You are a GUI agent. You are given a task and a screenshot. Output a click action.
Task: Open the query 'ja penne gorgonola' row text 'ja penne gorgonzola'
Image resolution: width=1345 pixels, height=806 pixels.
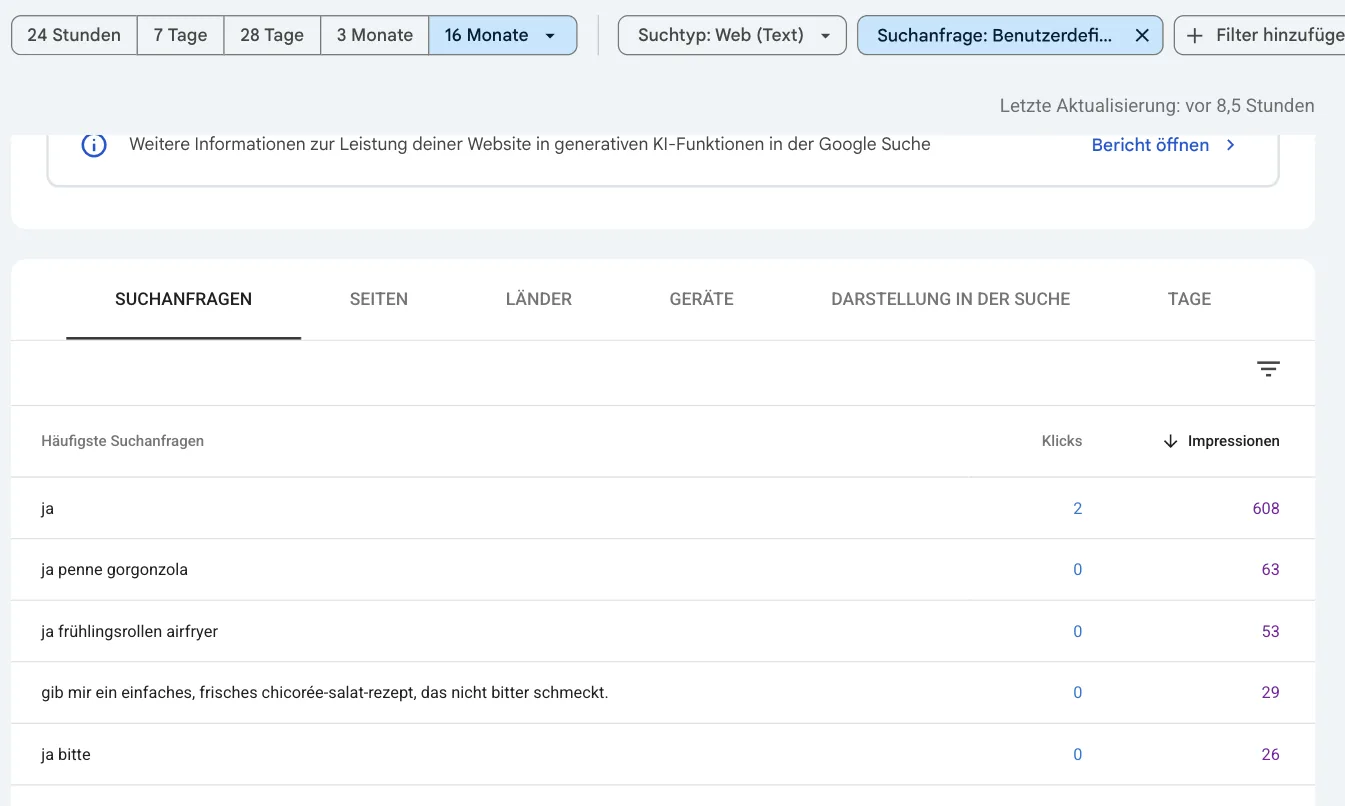pos(114,570)
